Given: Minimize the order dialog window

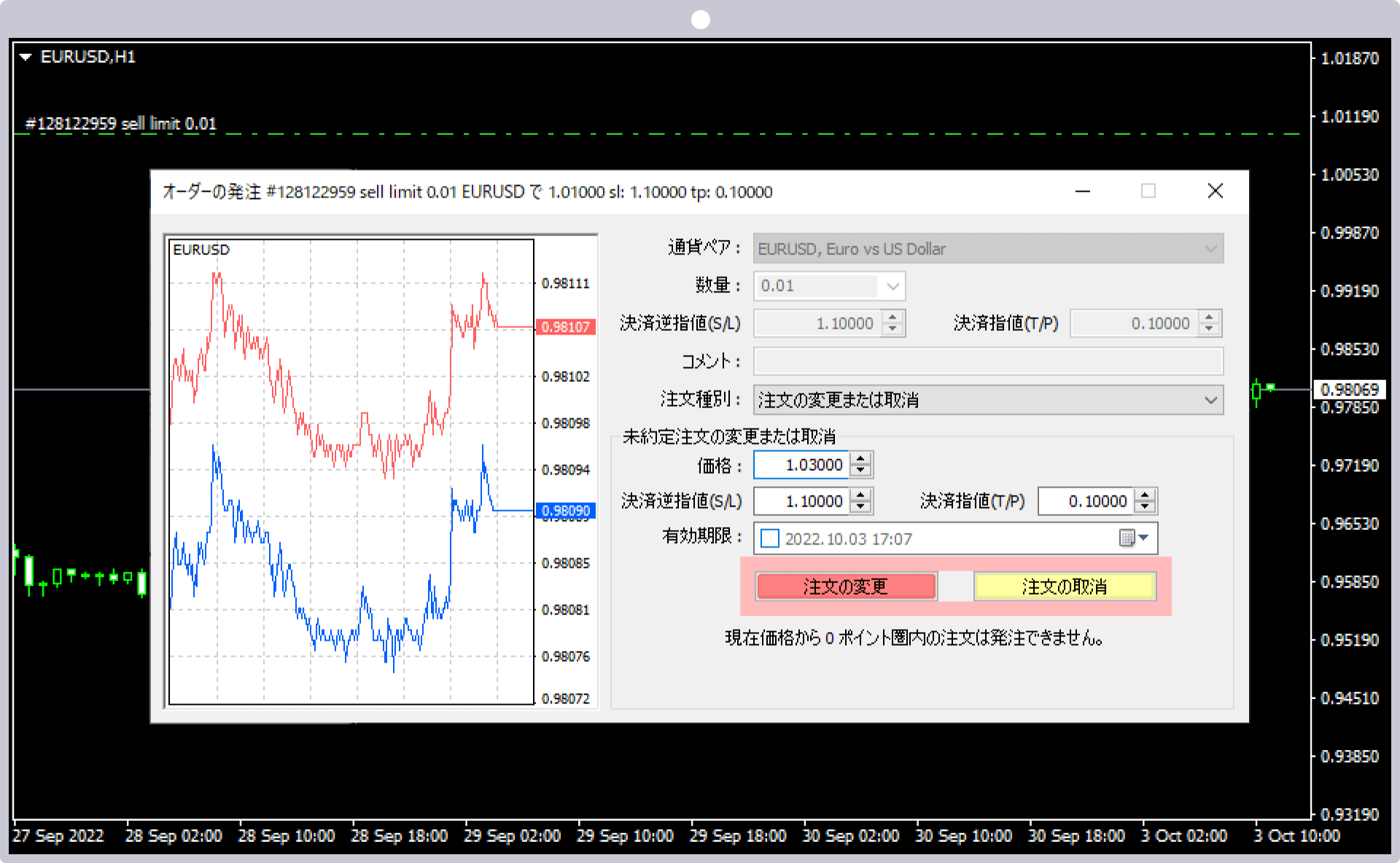Looking at the screenshot, I should 1083,191.
